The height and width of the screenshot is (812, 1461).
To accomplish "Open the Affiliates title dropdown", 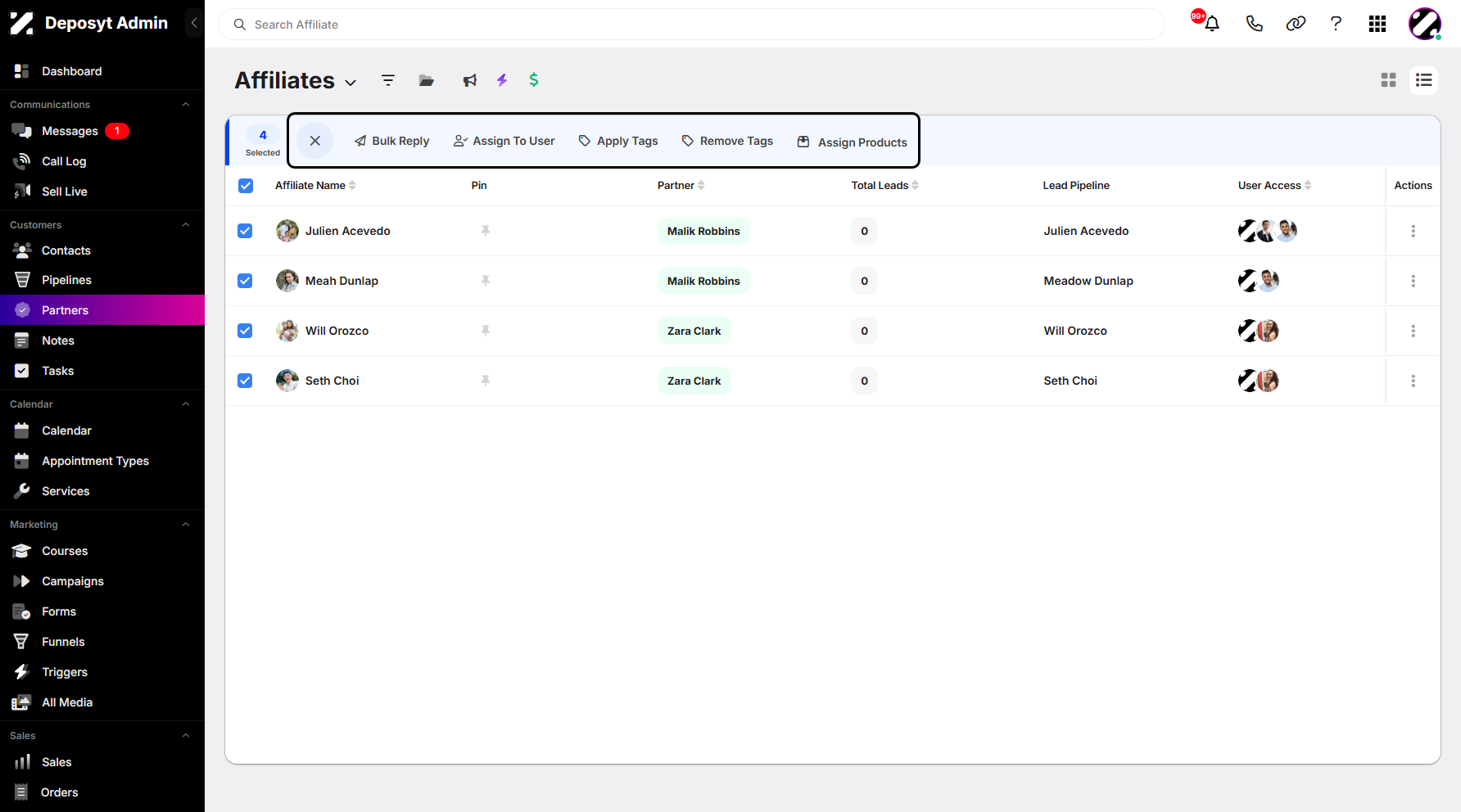I will pos(351,83).
